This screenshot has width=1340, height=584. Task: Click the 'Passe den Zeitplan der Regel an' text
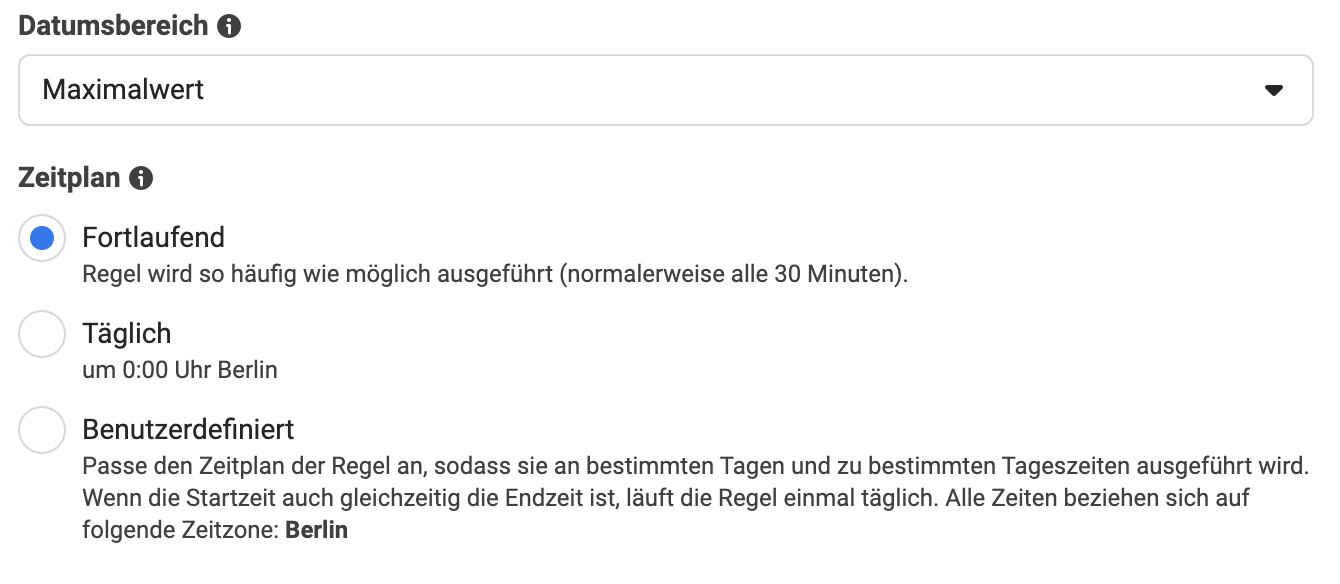point(695,466)
